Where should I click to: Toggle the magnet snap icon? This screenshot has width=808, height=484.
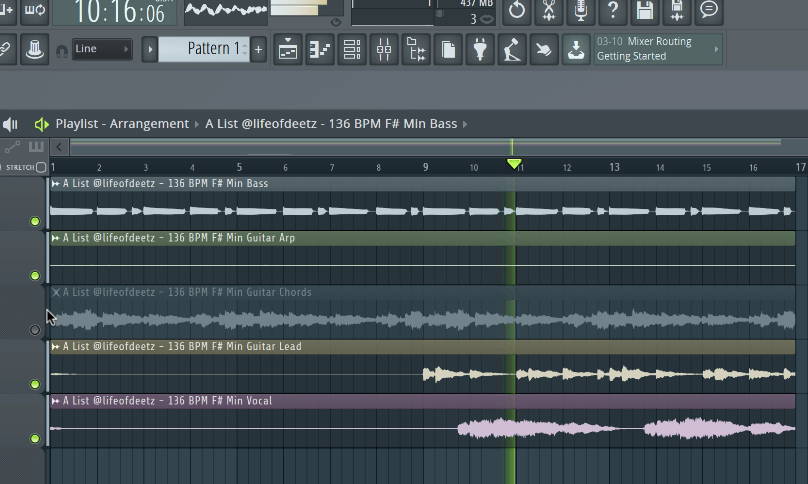62,51
